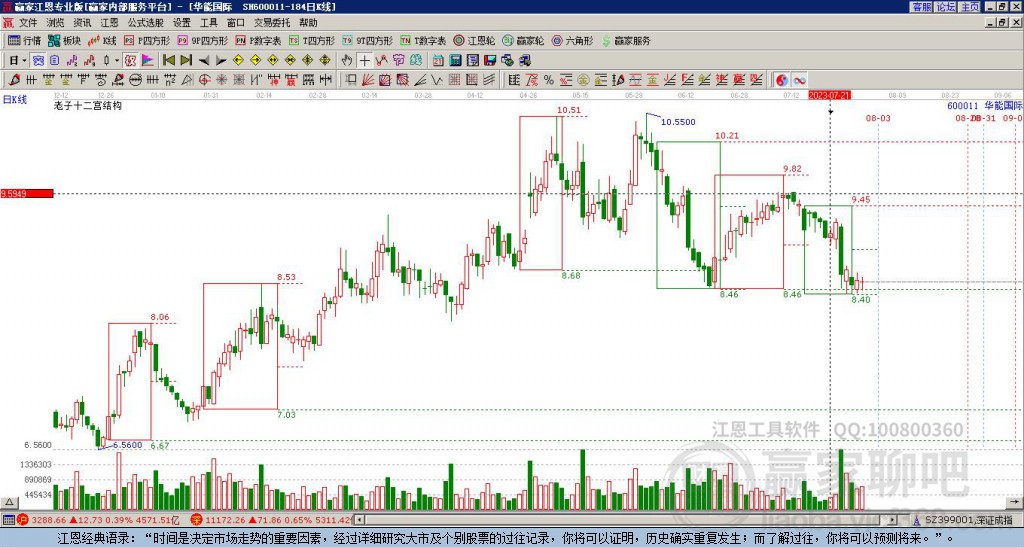The height and width of the screenshot is (548, 1024).
Task: Click the 日K线 label
Action: tap(15, 100)
